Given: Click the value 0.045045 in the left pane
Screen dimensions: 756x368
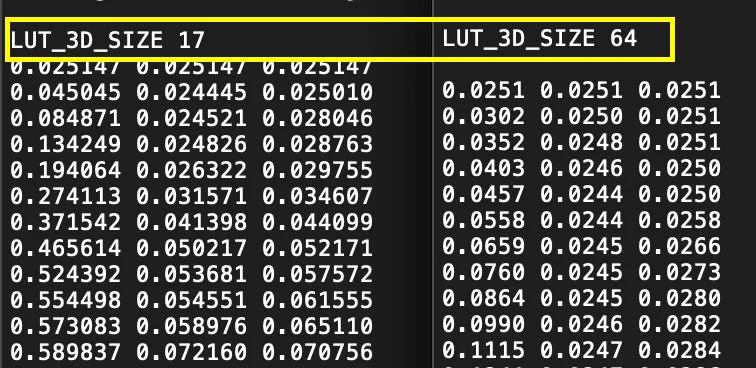Looking at the screenshot, I should pos(66,92).
